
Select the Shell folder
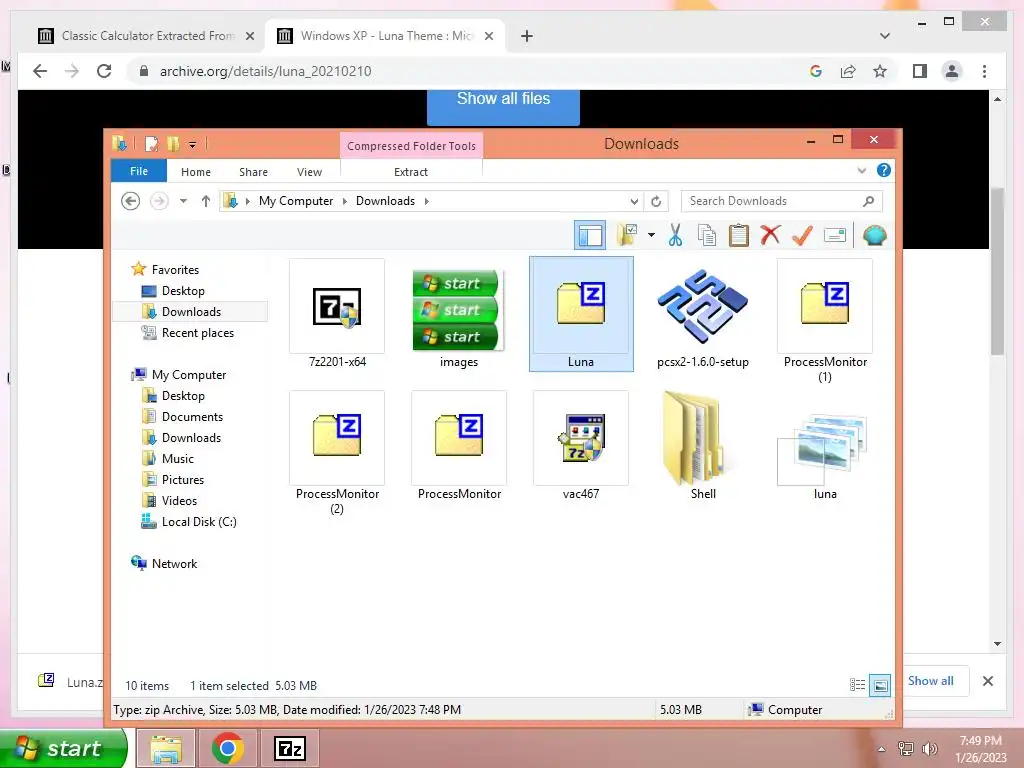703,446
